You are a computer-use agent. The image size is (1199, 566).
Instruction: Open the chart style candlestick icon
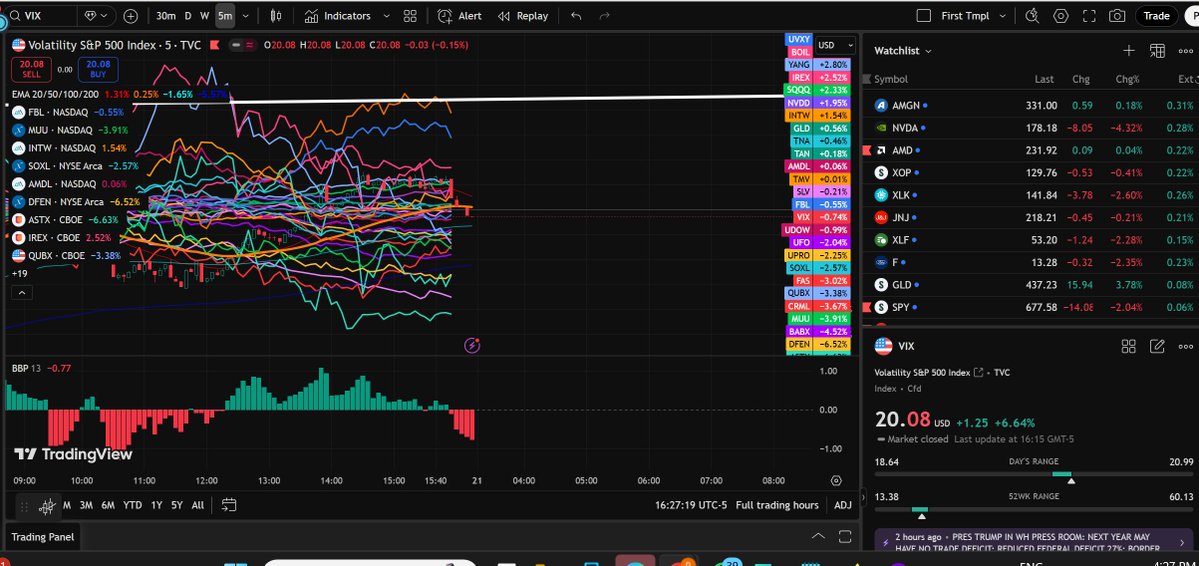tap(276, 15)
